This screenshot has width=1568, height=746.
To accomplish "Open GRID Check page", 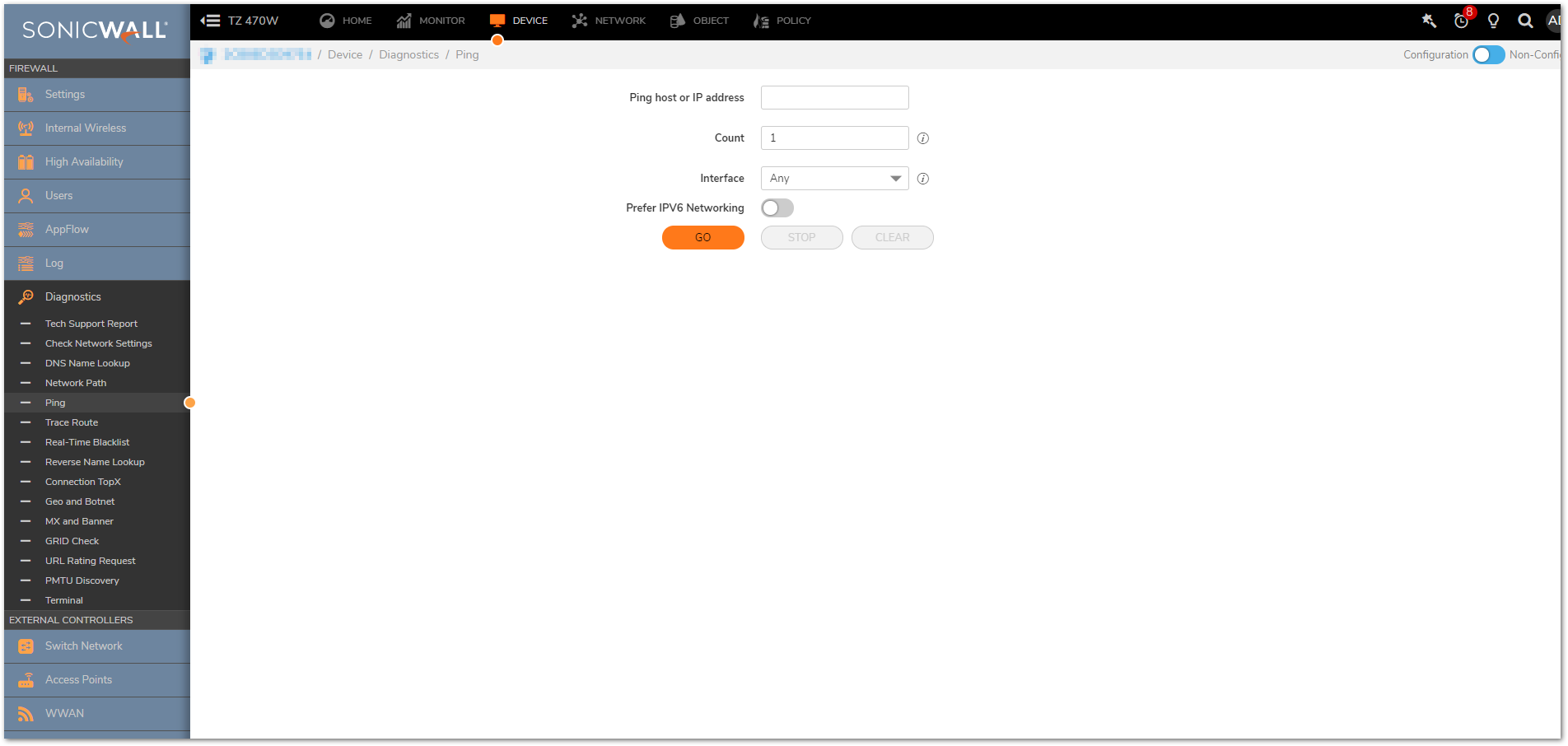I will tap(72, 541).
